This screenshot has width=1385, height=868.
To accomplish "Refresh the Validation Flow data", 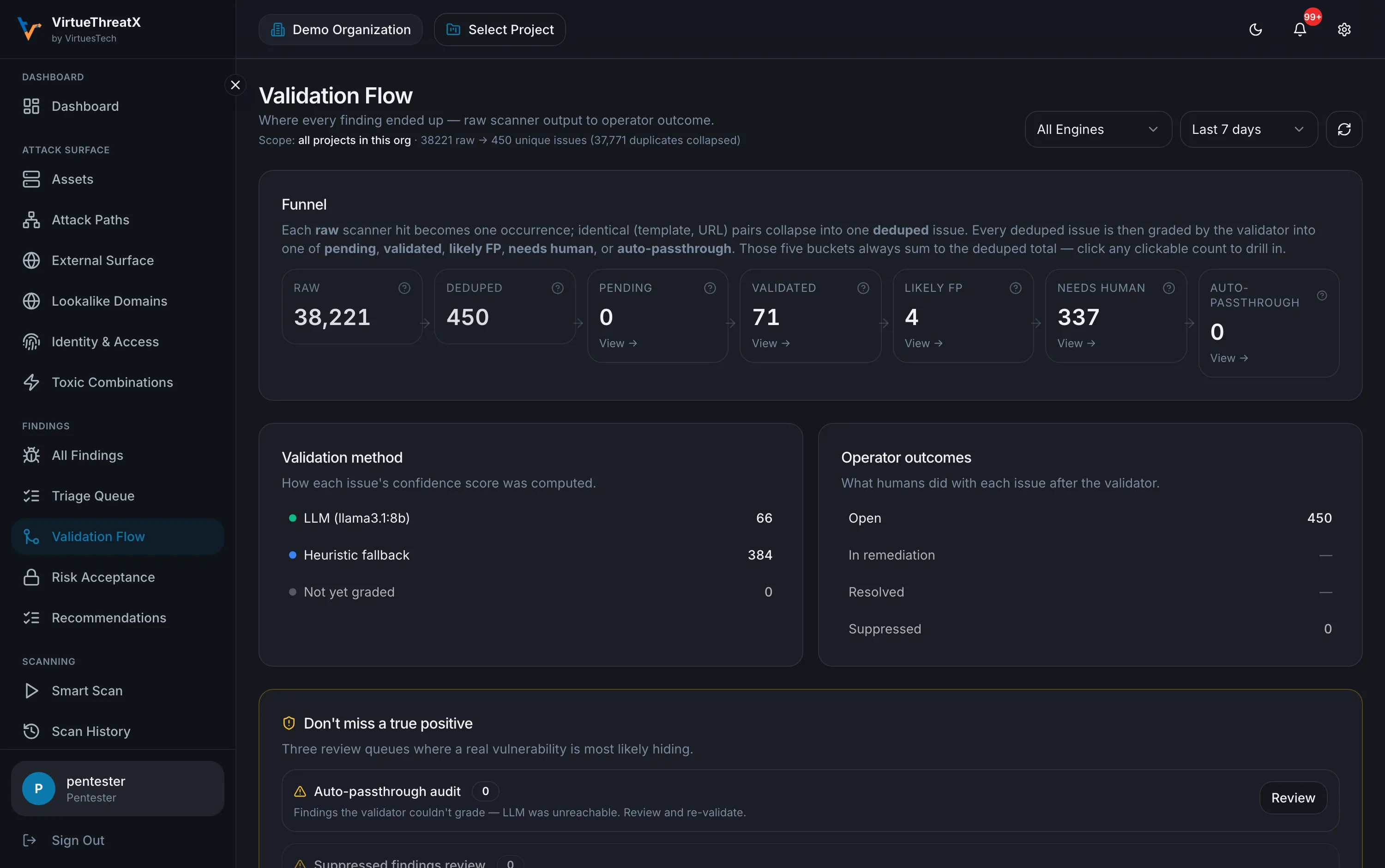I will pyautogui.click(x=1344, y=129).
